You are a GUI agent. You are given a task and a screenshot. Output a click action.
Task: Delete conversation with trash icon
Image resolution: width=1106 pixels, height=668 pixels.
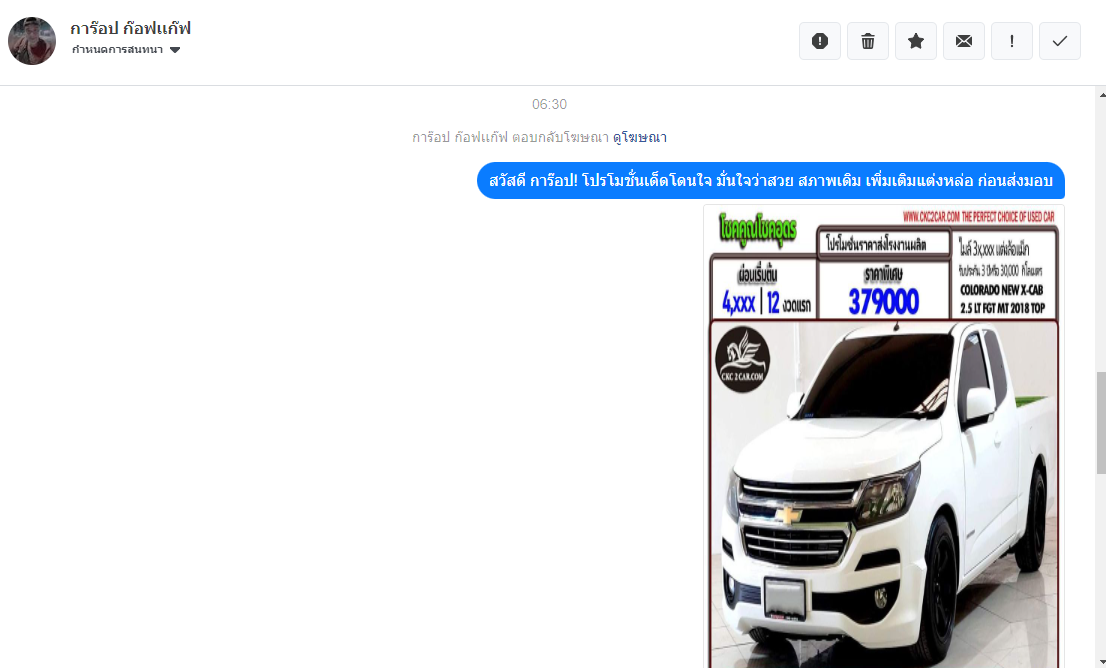click(868, 41)
